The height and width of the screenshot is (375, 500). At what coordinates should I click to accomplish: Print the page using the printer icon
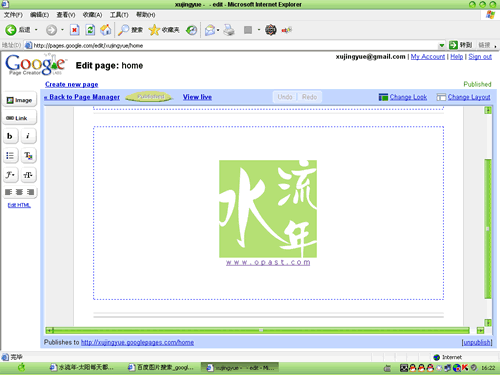(229, 30)
